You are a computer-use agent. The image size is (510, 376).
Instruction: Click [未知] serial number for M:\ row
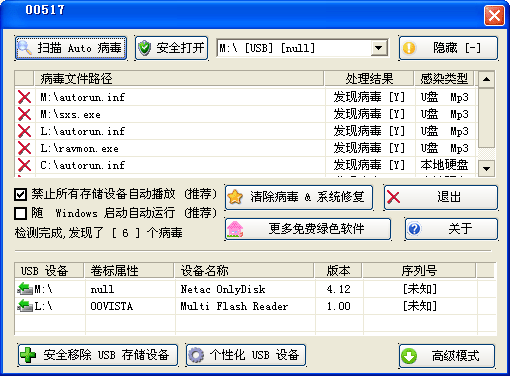pyautogui.click(x=420, y=289)
